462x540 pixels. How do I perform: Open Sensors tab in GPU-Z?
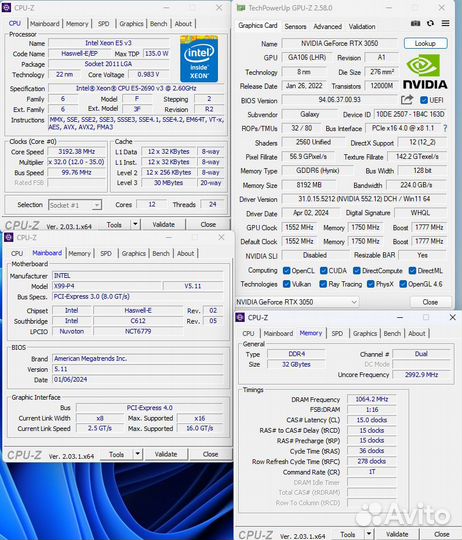pos(295,27)
